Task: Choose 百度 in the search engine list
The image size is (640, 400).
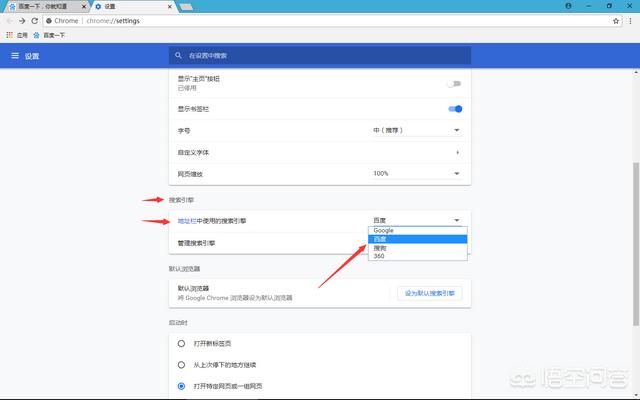Action: (x=418, y=239)
